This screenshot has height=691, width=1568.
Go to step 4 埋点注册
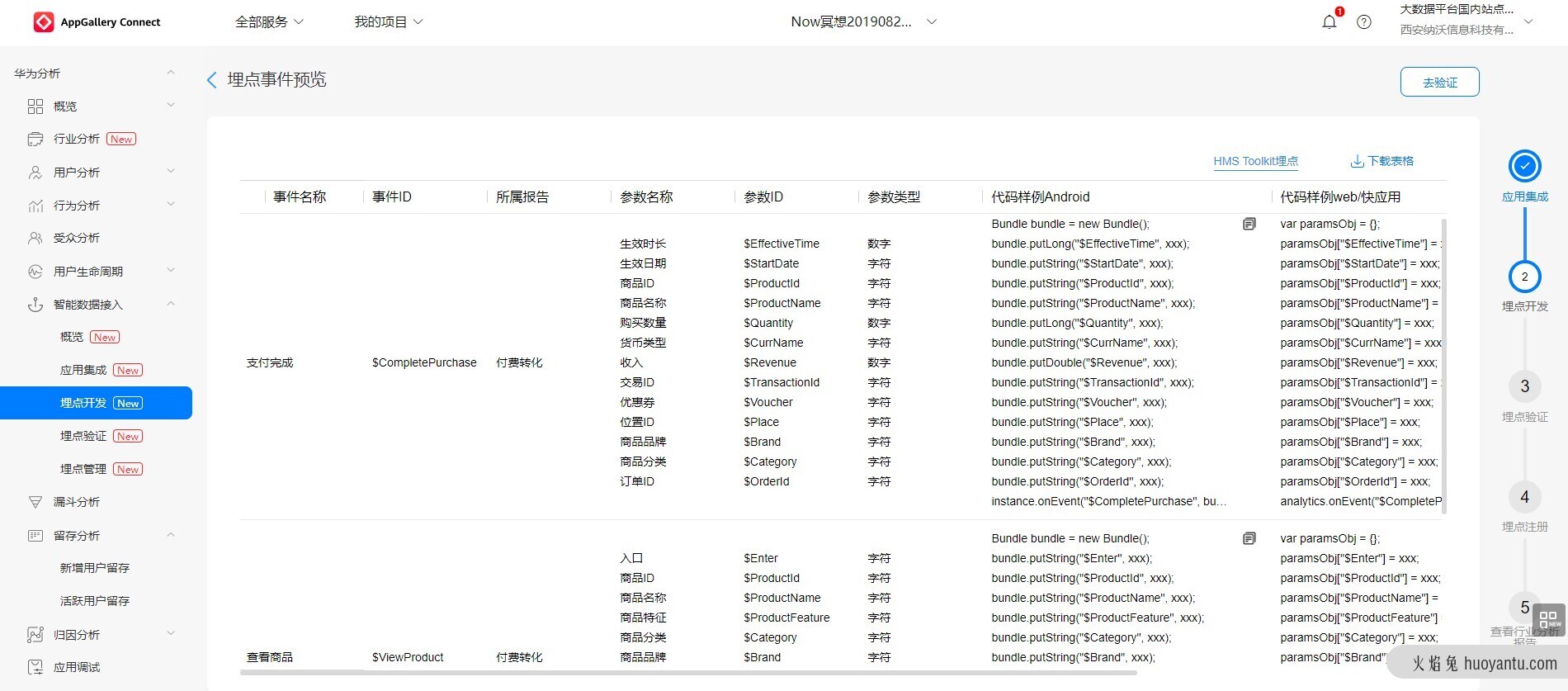click(x=1524, y=497)
